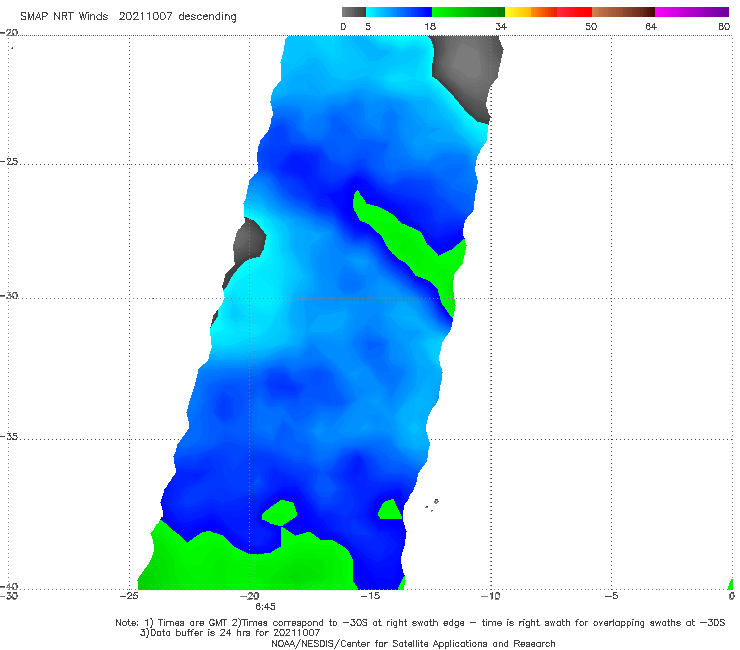
Task: Click the longitude label '-20' on bottom axis
Action: [250, 596]
